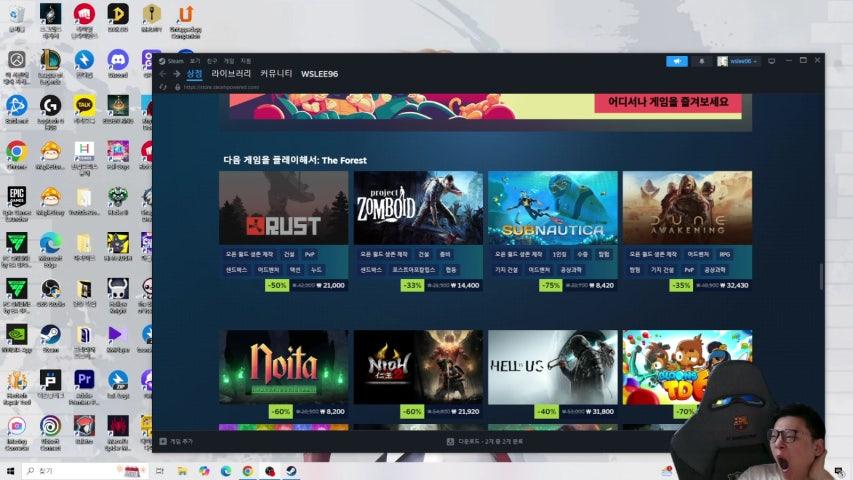The width and height of the screenshot is (853, 480).
Task: Open the Steam desktop shortcut
Action: [51, 339]
